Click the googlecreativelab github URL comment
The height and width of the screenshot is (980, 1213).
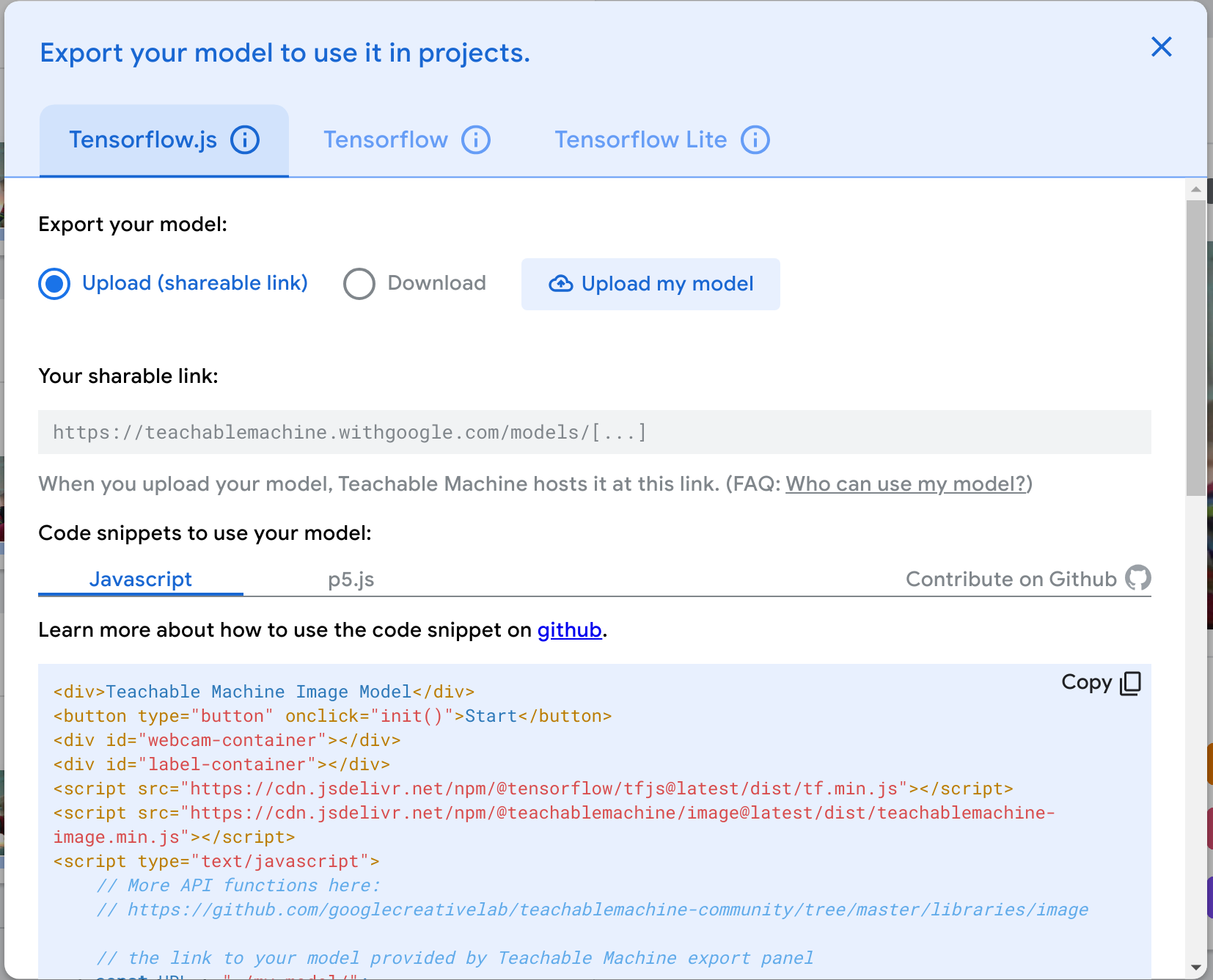pyautogui.click(x=593, y=910)
